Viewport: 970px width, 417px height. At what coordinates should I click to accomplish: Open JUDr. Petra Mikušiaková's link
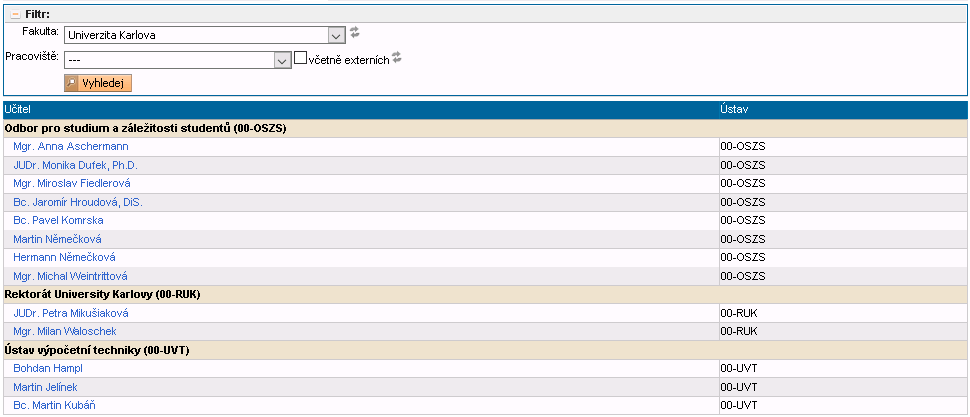pyautogui.click(x=70, y=313)
